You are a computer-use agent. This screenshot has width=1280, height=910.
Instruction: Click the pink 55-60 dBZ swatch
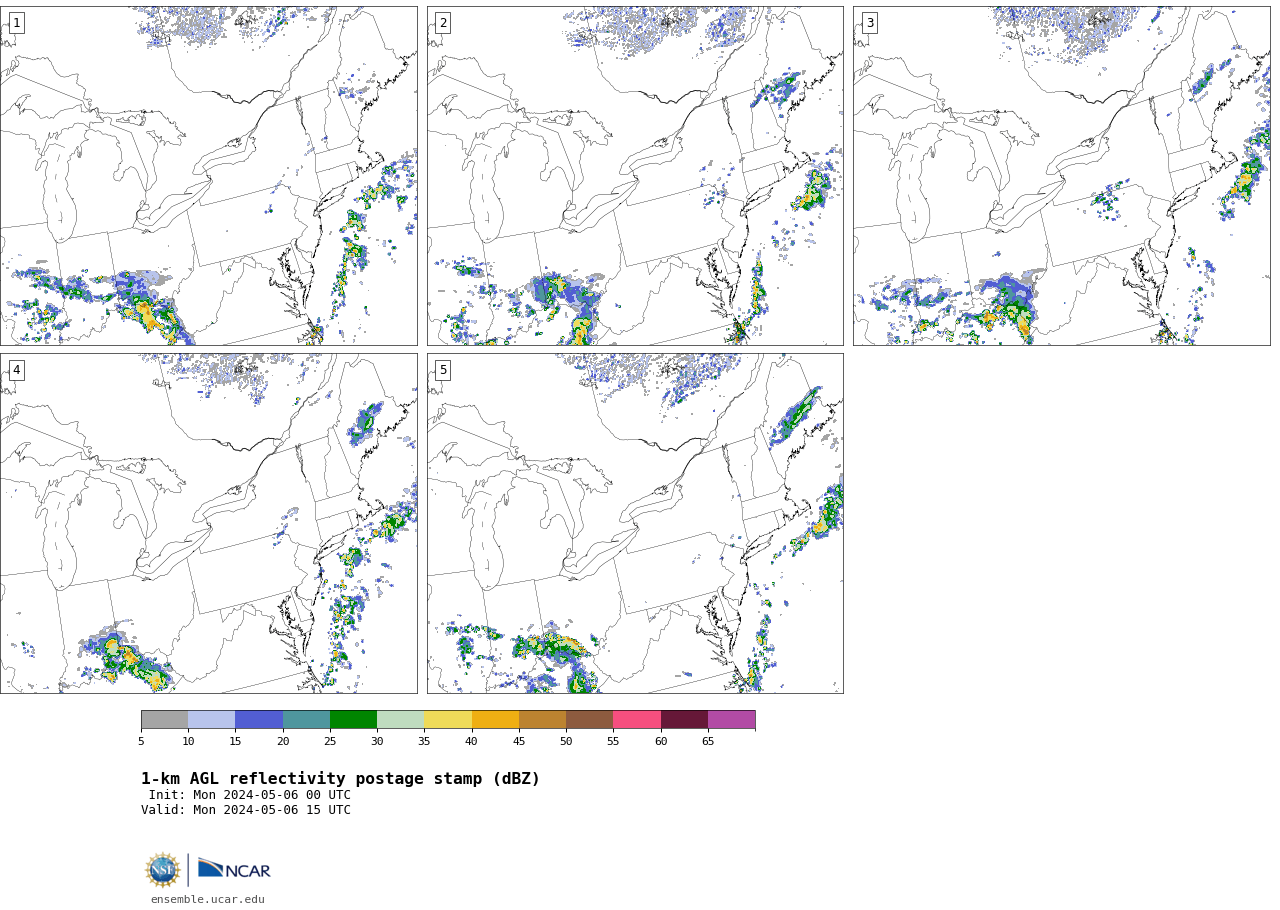(x=637, y=720)
